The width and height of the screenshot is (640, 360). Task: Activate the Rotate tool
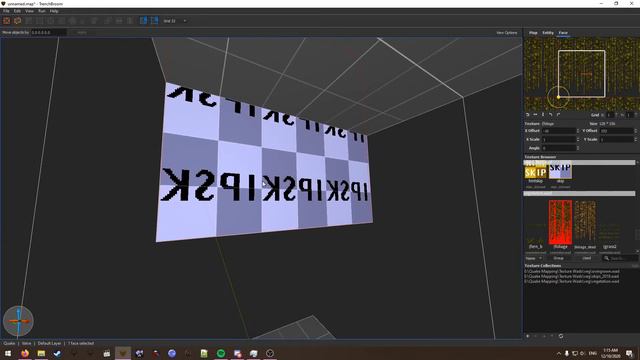[72, 21]
